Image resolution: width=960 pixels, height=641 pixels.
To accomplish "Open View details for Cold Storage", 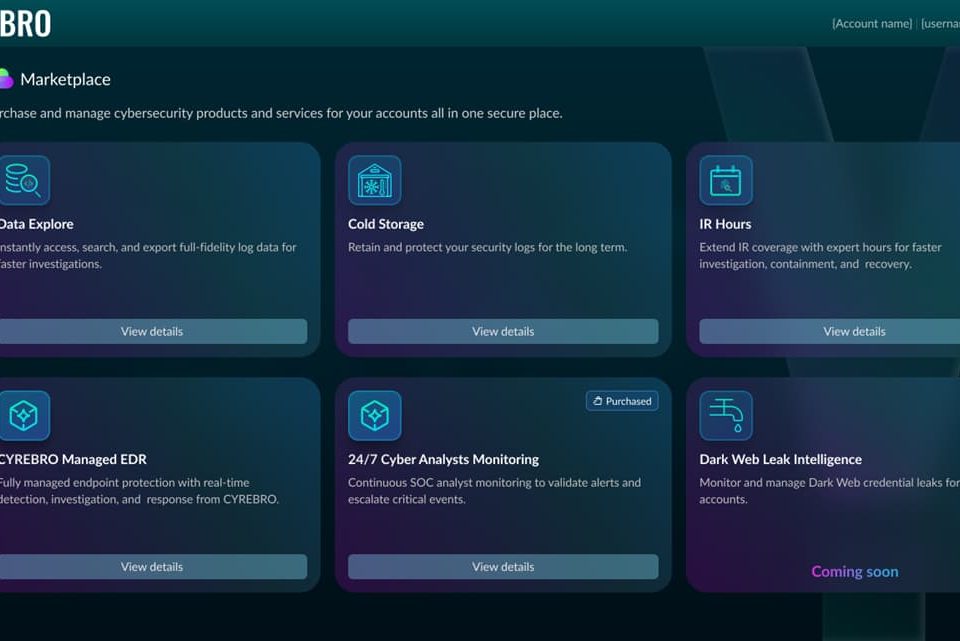I will (x=503, y=331).
